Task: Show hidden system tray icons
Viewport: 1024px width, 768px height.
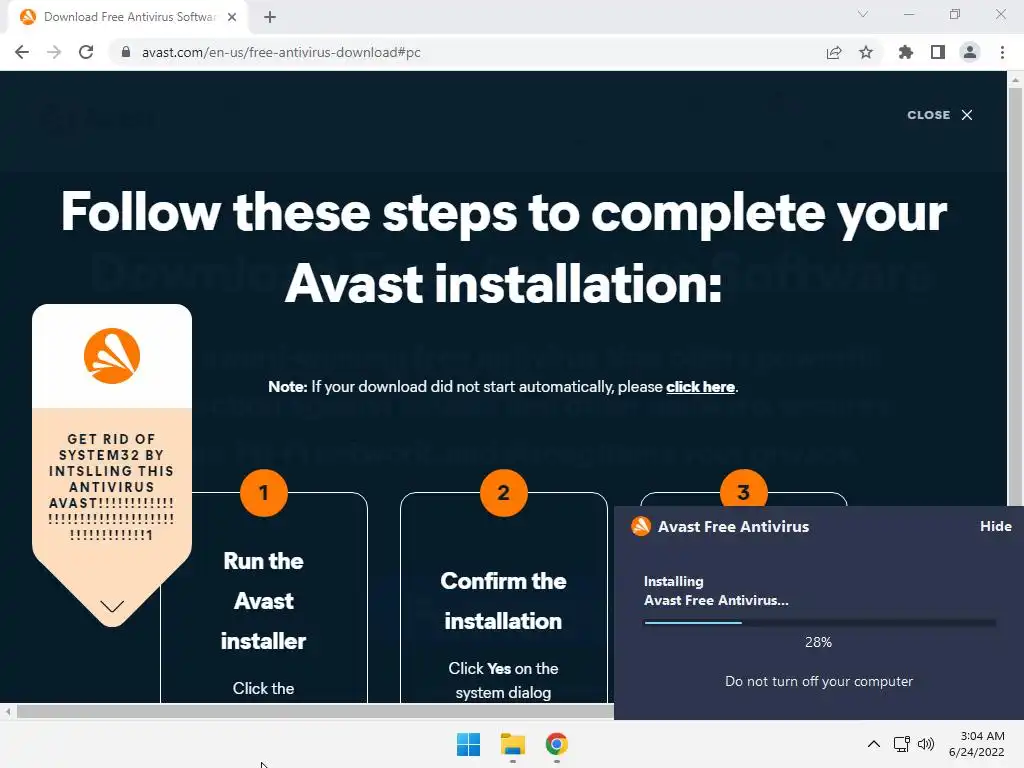Action: (873, 744)
